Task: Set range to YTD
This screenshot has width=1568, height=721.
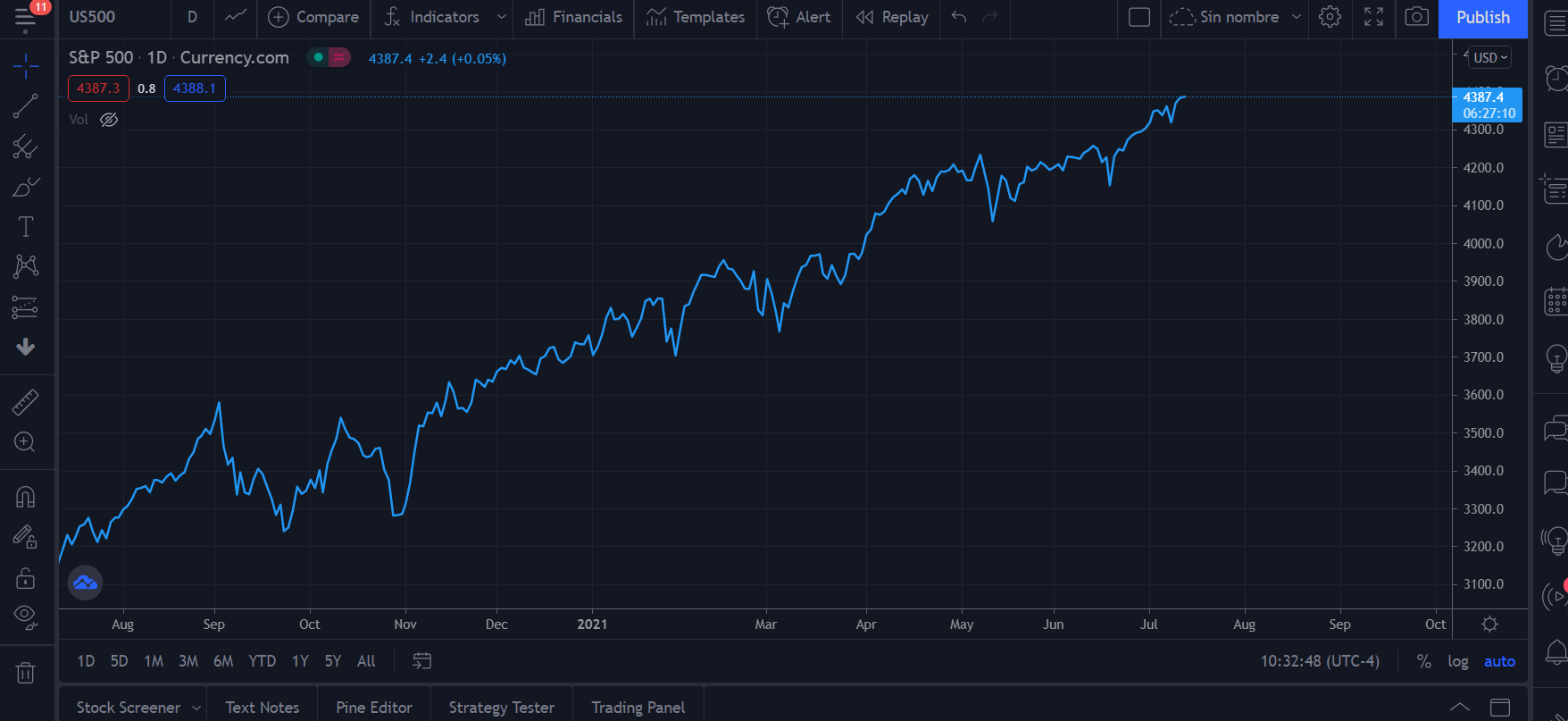Action: [262, 661]
